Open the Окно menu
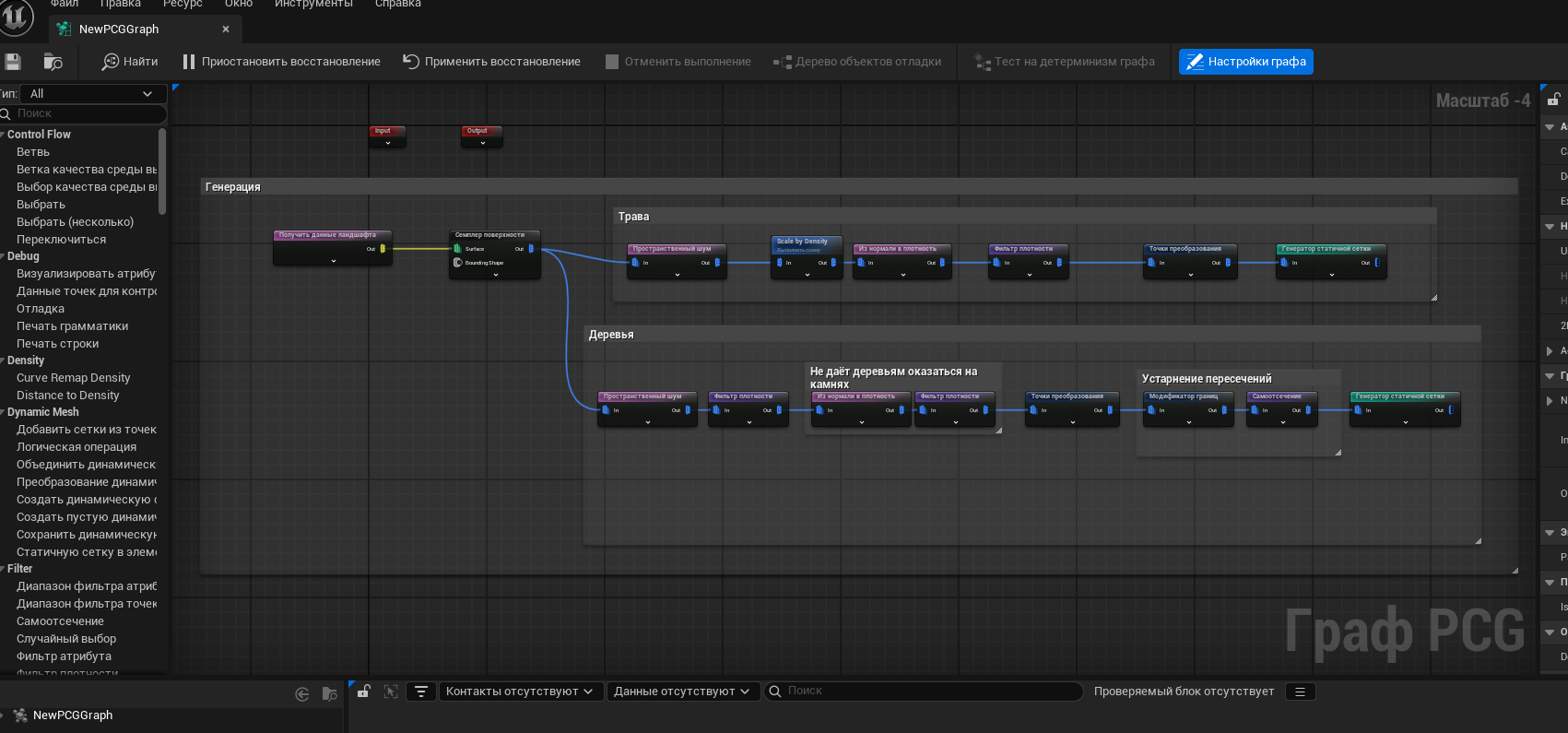Image resolution: width=1568 pixels, height=733 pixels. point(239,4)
